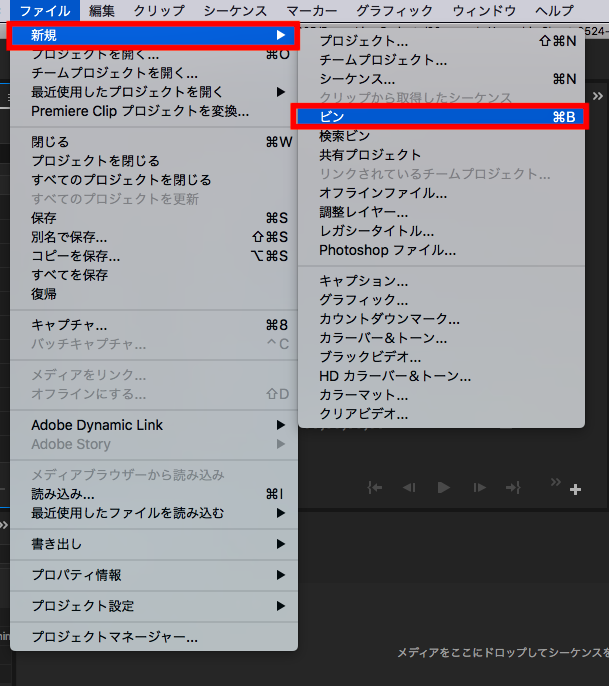The height and width of the screenshot is (686, 609).
Task: Choose 別名で保存...
Action: pos(154,237)
